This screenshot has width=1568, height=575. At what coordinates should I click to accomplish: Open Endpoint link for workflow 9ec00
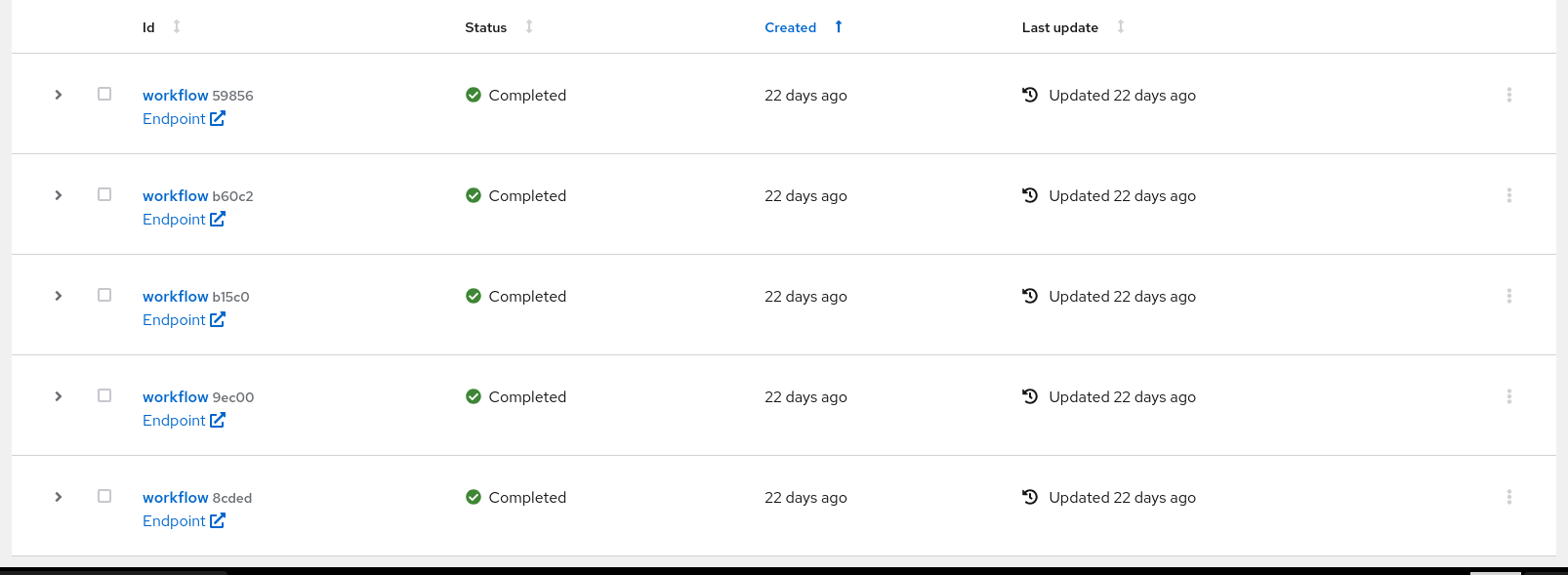174,421
